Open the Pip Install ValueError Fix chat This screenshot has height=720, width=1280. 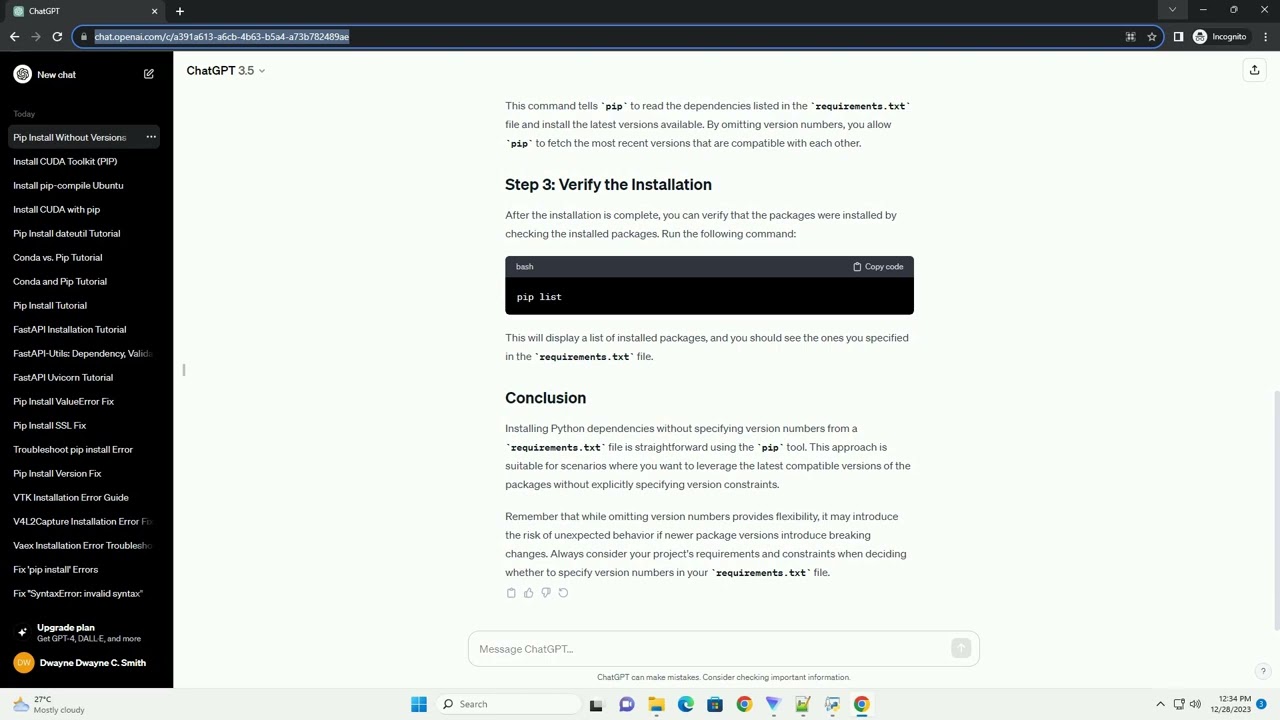click(x=63, y=401)
